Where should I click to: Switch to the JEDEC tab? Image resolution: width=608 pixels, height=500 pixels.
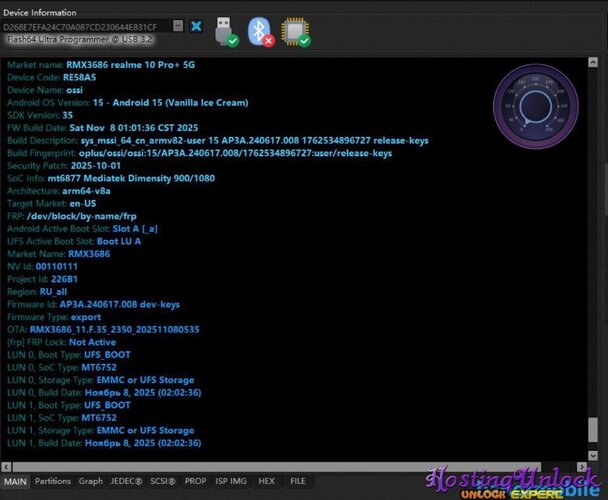(126, 481)
